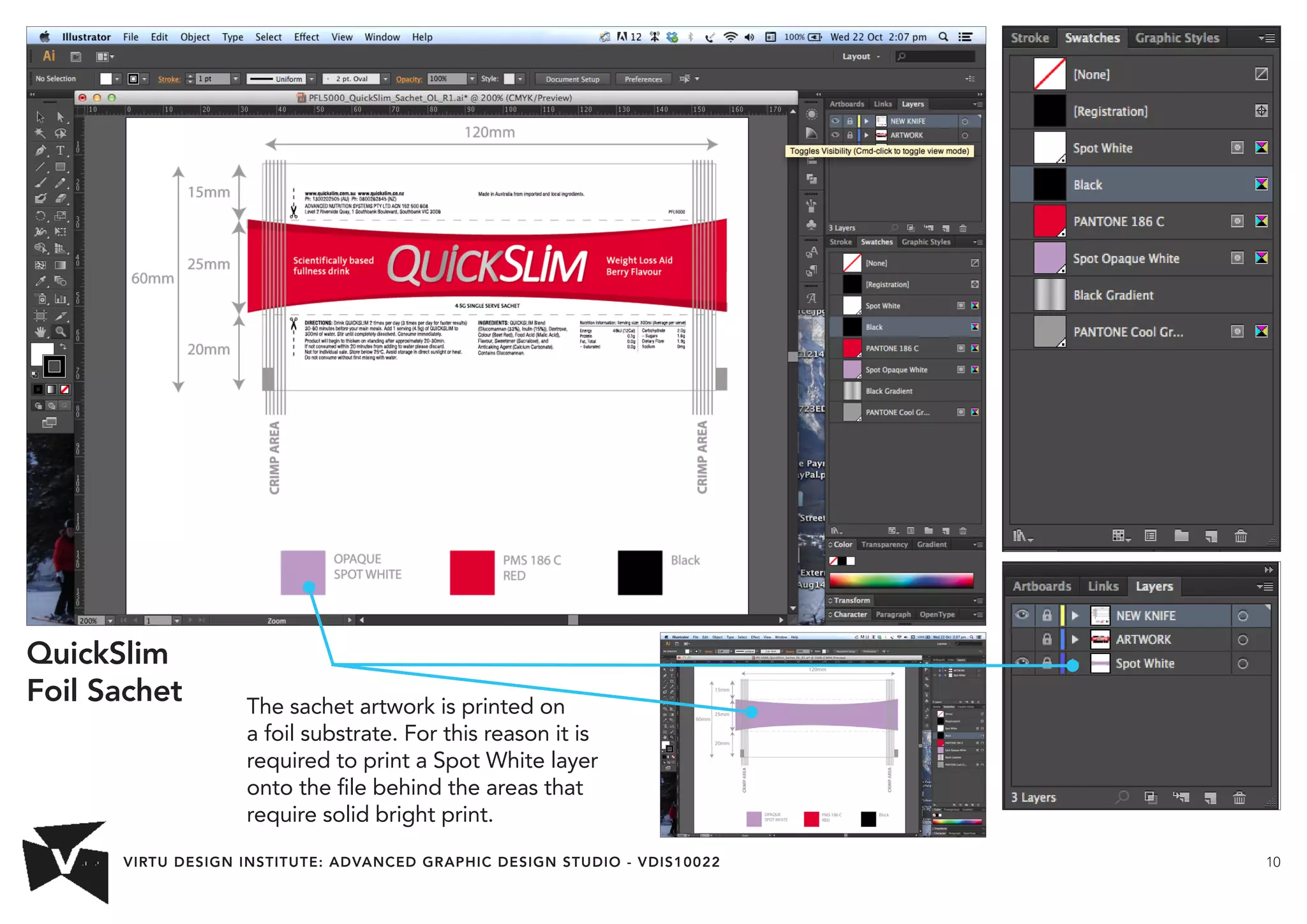Screen dimensions: 1307x924
Task: Click New Color Group folder in enlarged Swatches panel
Action: [x=1181, y=536]
